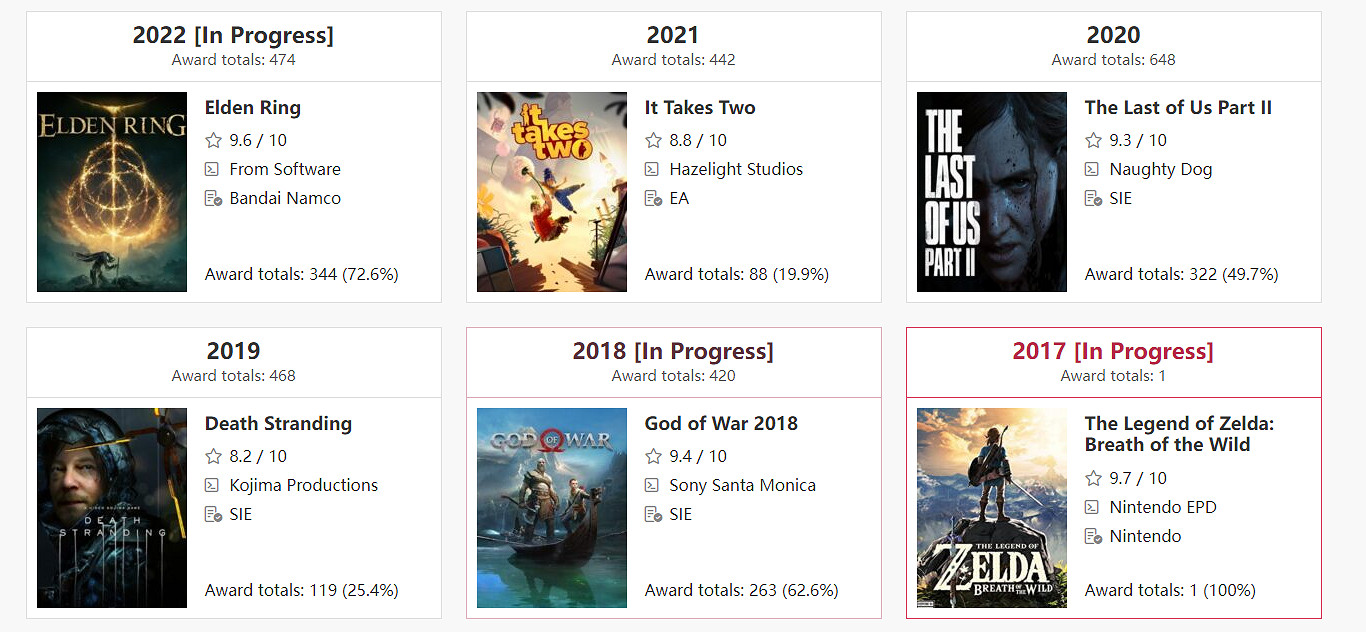The height and width of the screenshot is (632, 1366).
Task: Select the It Takes Two cover art
Action: click(552, 192)
